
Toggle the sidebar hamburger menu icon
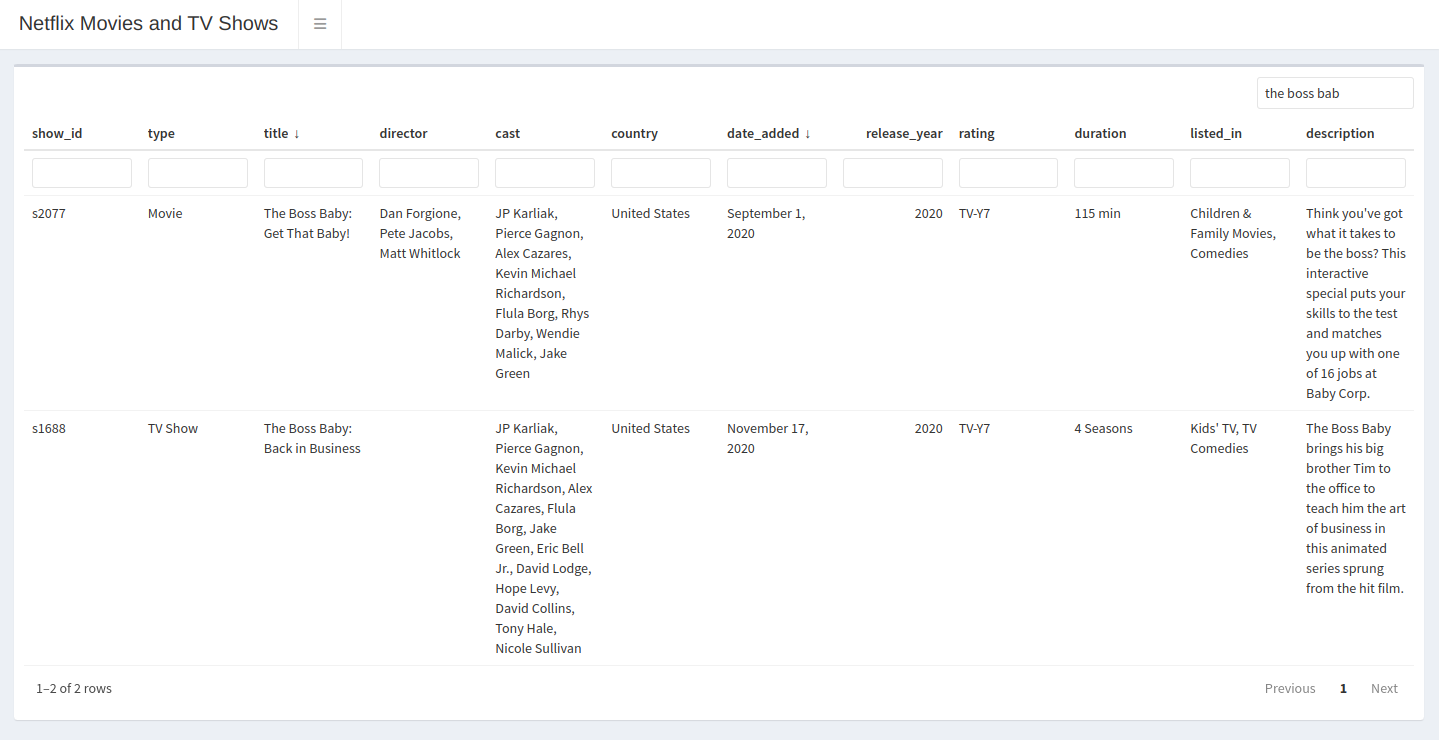[x=320, y=24]
